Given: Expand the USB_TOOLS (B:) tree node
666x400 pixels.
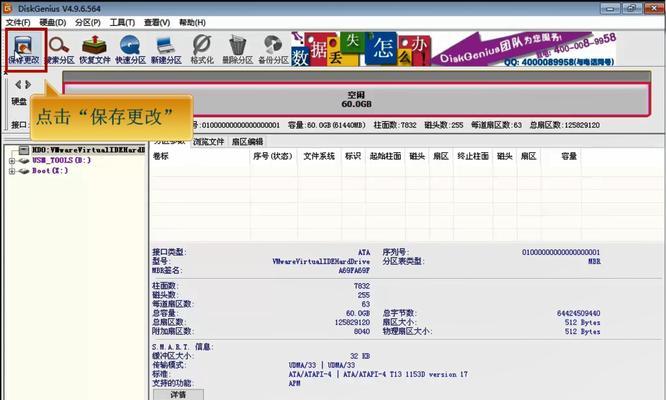Looking at the screenshot, I should pos(12,161).
